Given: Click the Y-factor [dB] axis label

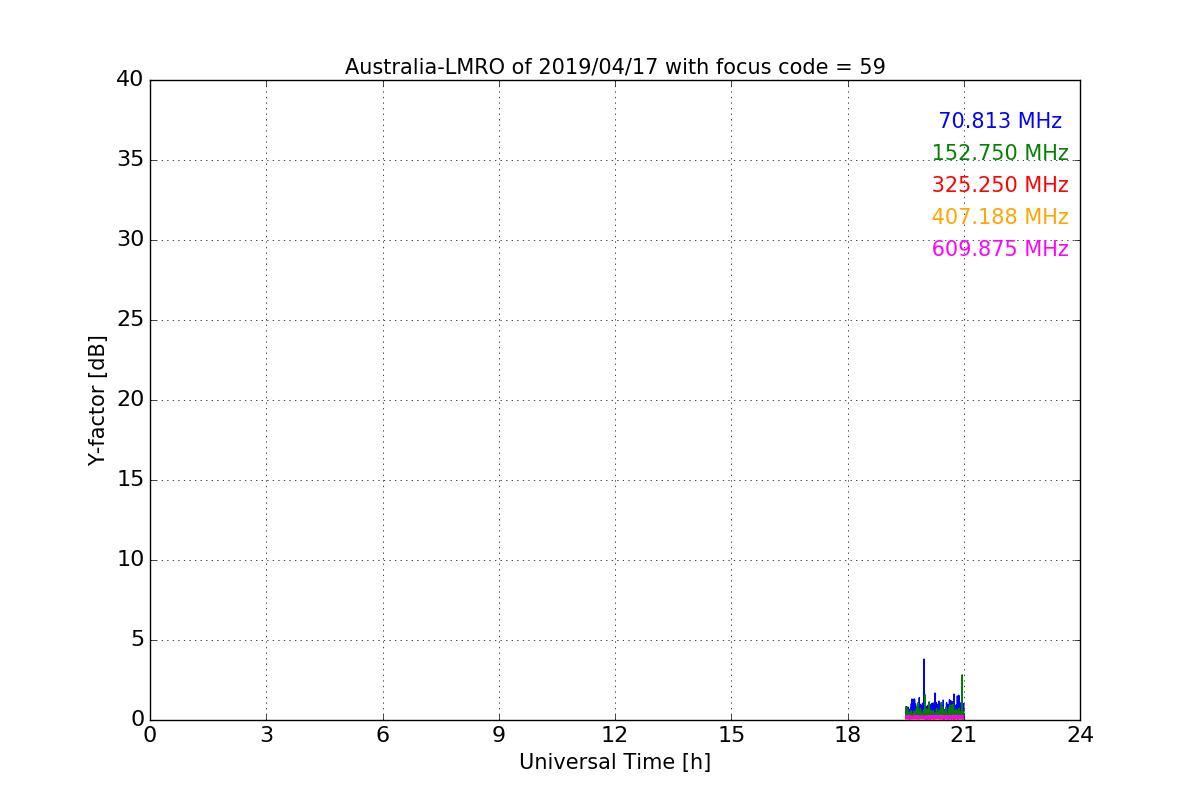Looking at the screenshot, I should 97,400.
